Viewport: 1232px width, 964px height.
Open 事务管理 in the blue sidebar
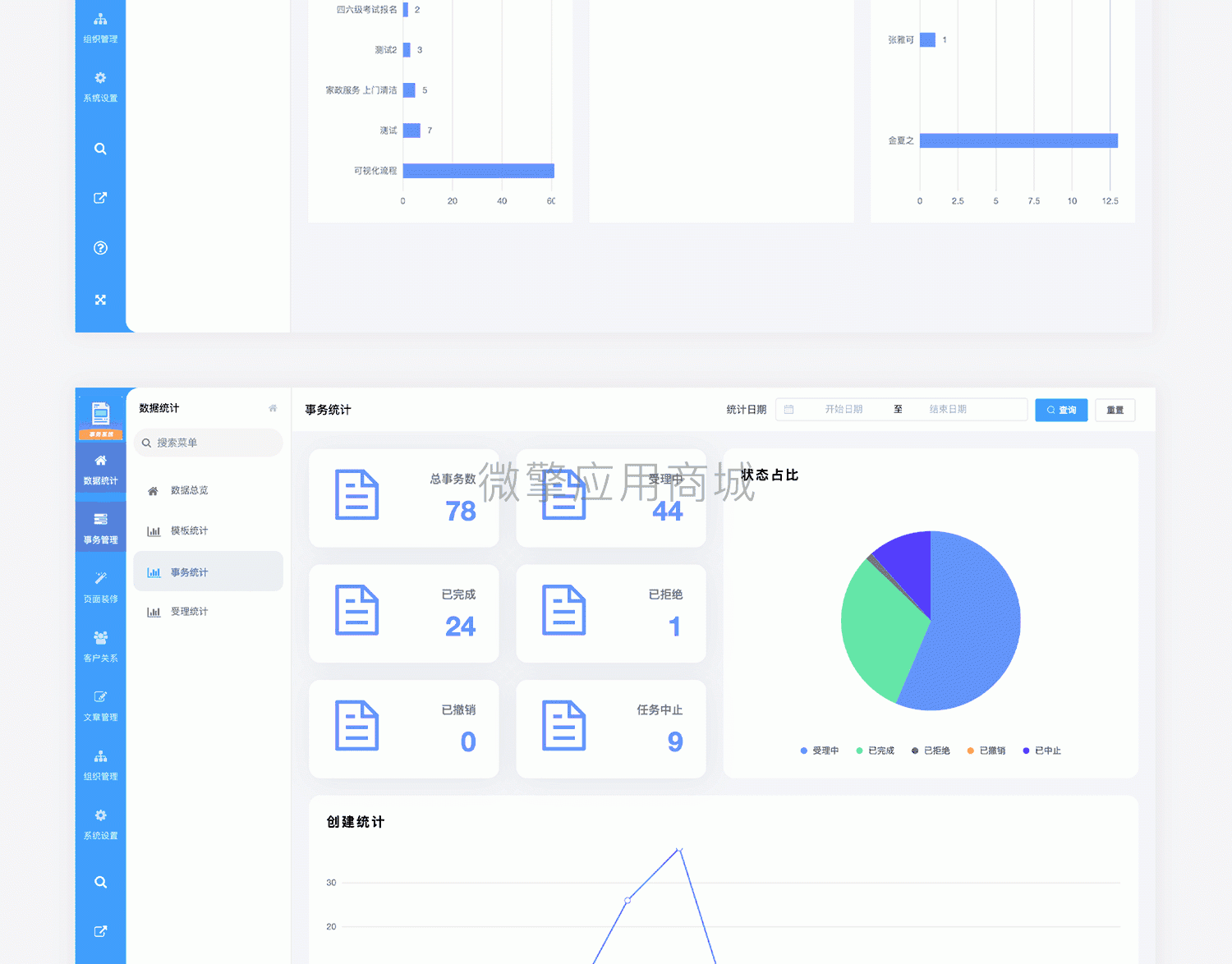click(100, 529)
